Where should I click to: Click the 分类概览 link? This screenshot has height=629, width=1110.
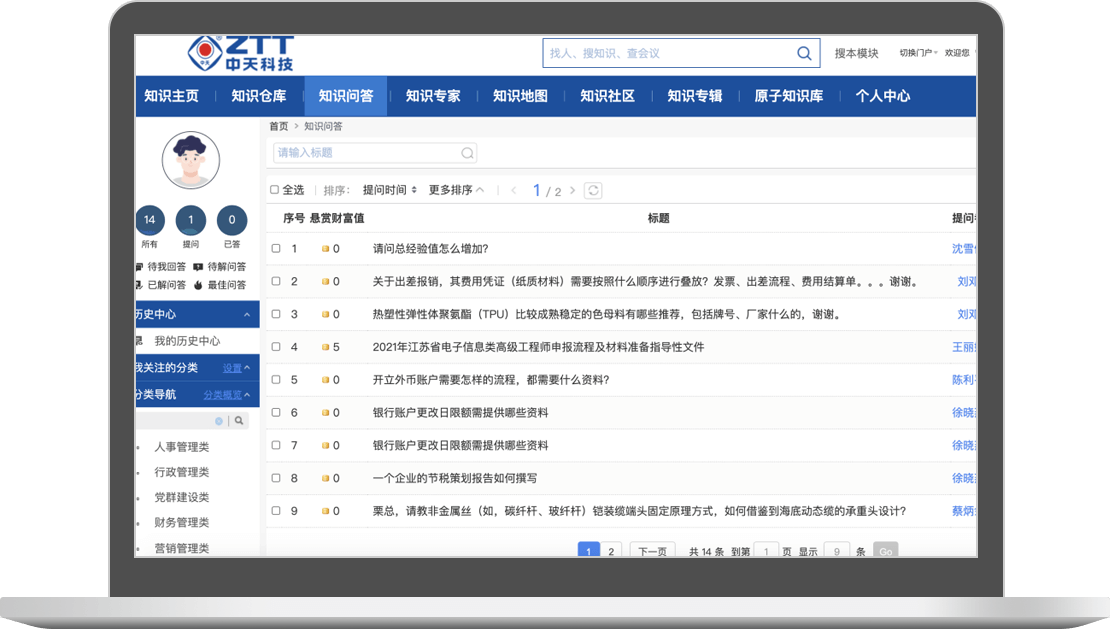pyautogui.click(x=223, y=395)
